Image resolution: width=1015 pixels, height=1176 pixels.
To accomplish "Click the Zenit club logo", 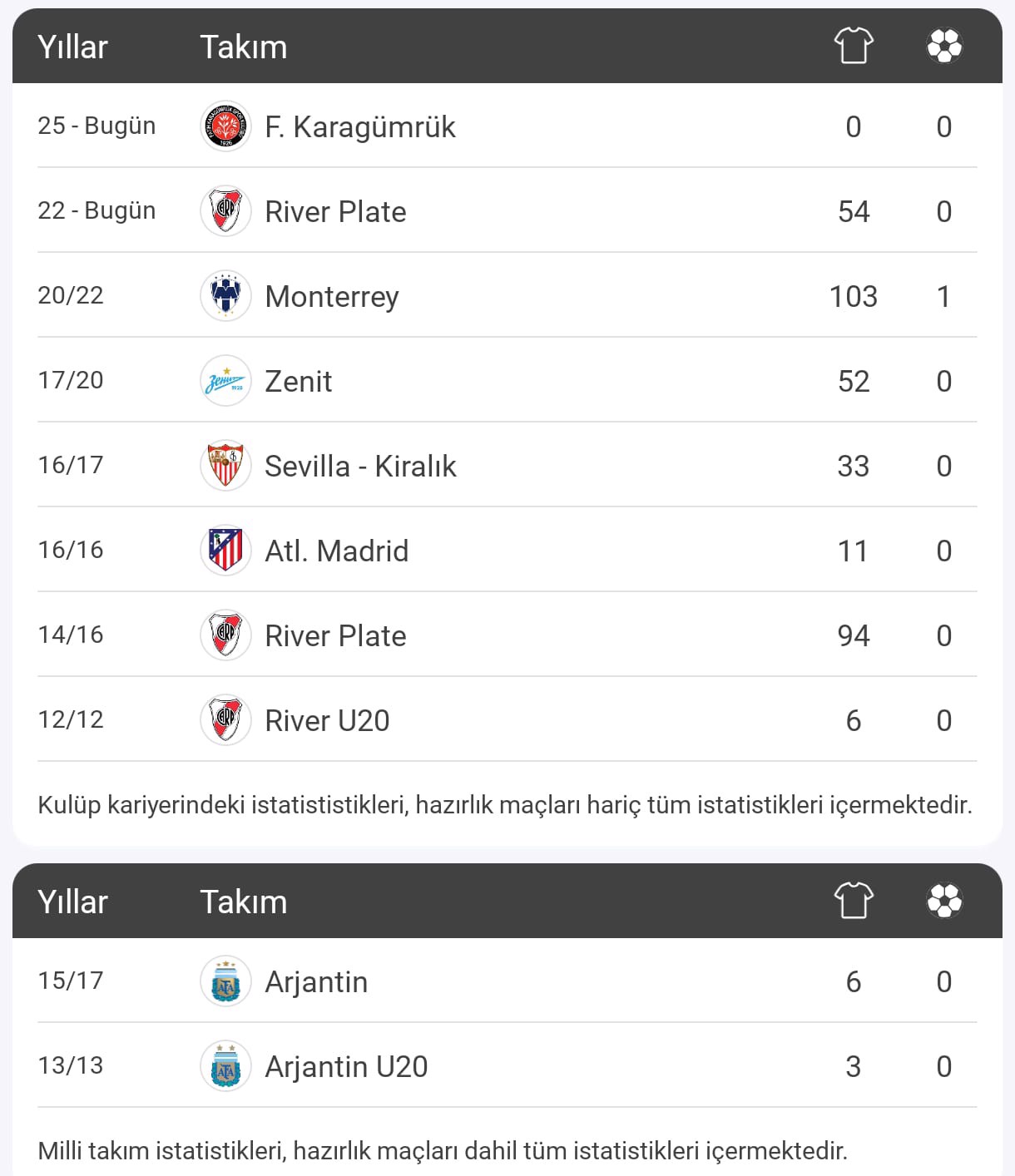I will (225, 381).
